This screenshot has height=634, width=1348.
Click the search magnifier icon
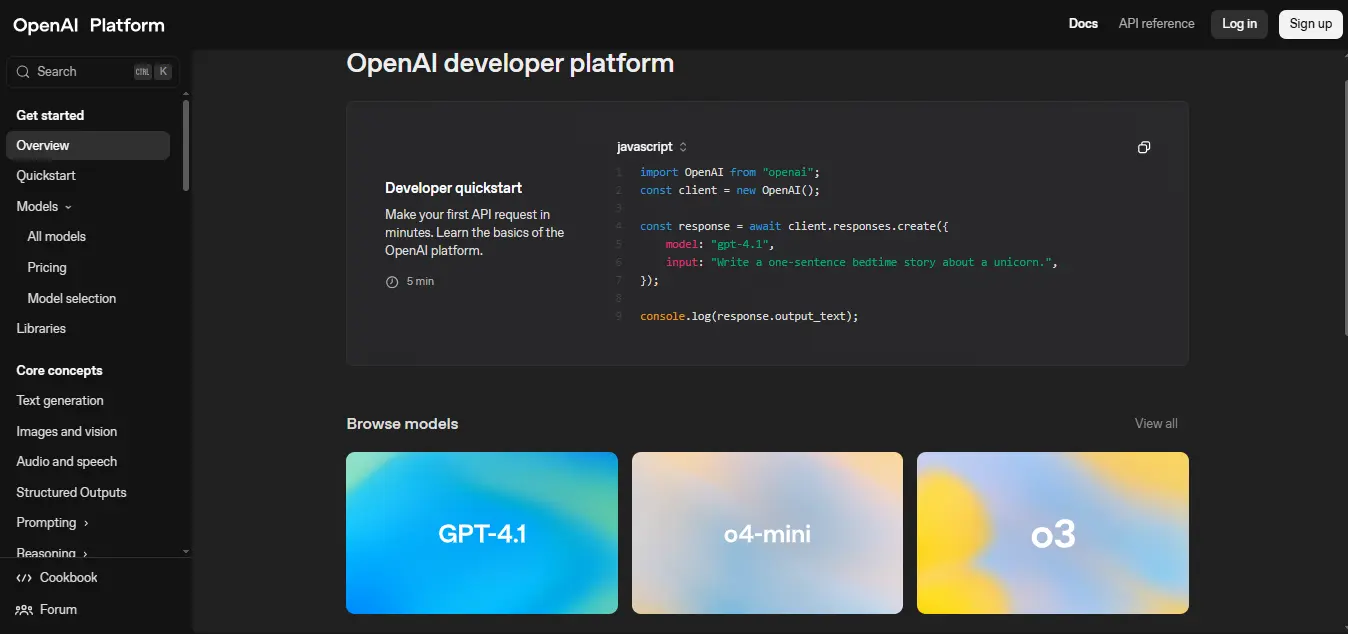click(x=23, y=72)
